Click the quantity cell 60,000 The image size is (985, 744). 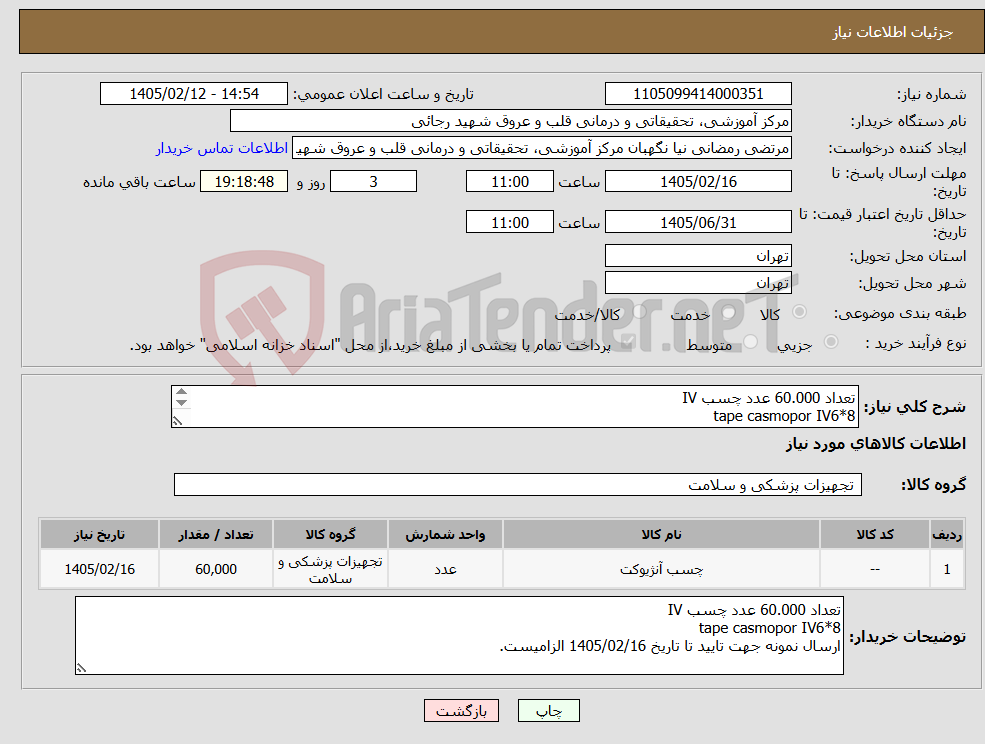[x=215, y=569]
